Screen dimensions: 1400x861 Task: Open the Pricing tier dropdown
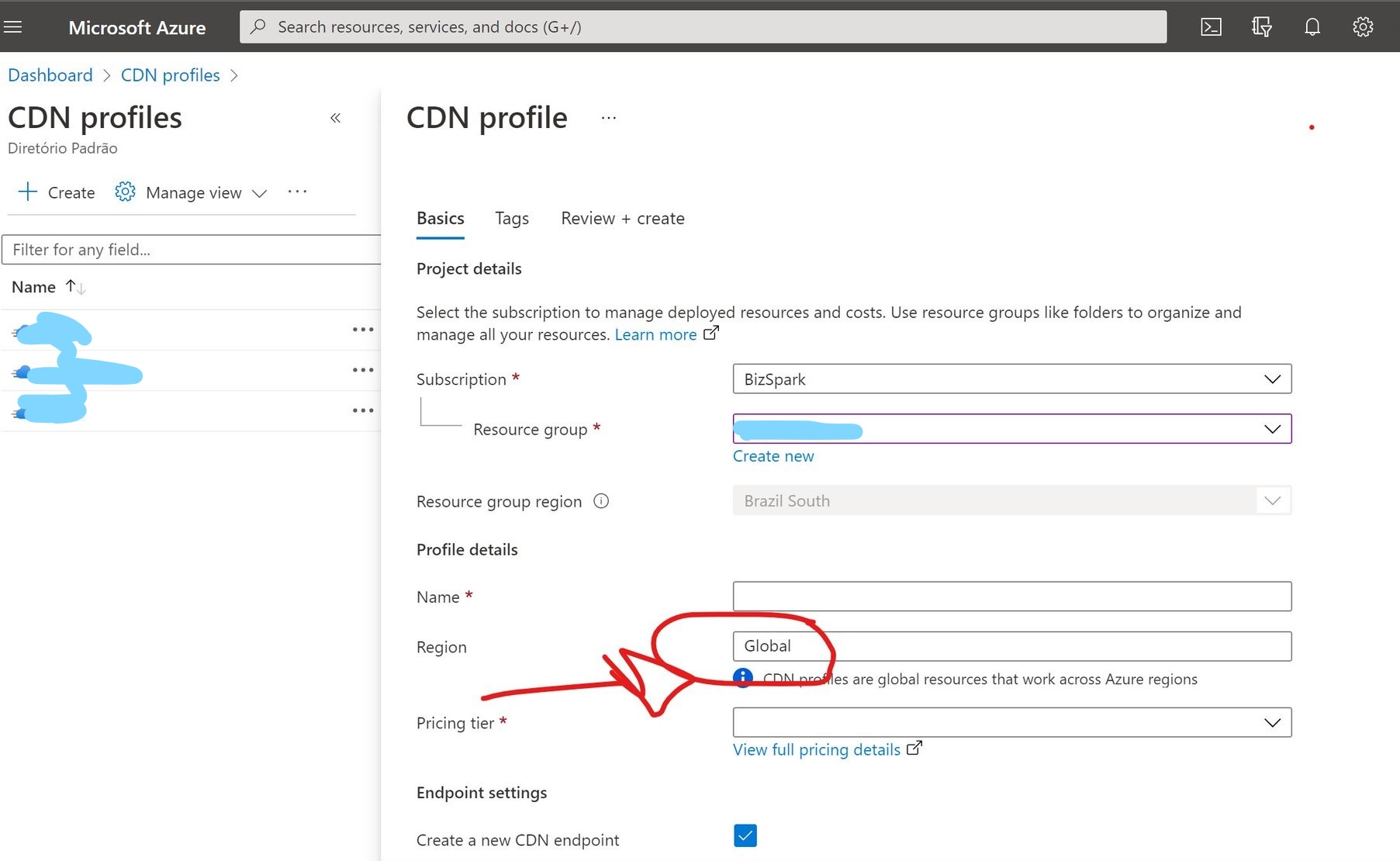point(1011,723)
